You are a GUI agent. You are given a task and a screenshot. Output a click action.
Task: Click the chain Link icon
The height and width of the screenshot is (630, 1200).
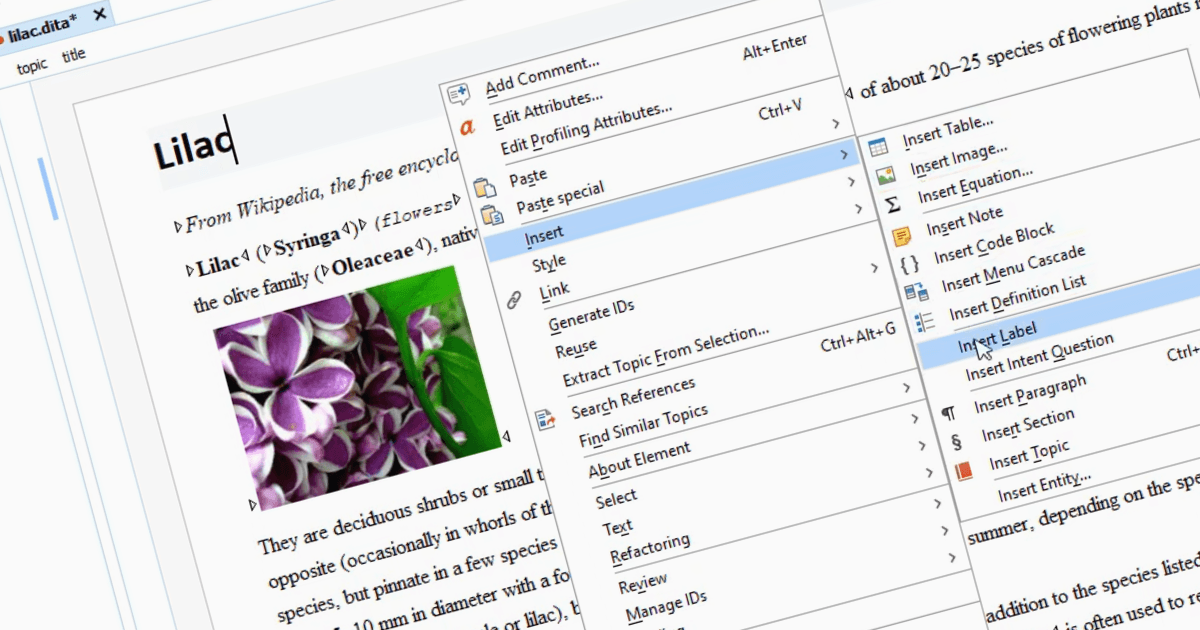(515, 299)
